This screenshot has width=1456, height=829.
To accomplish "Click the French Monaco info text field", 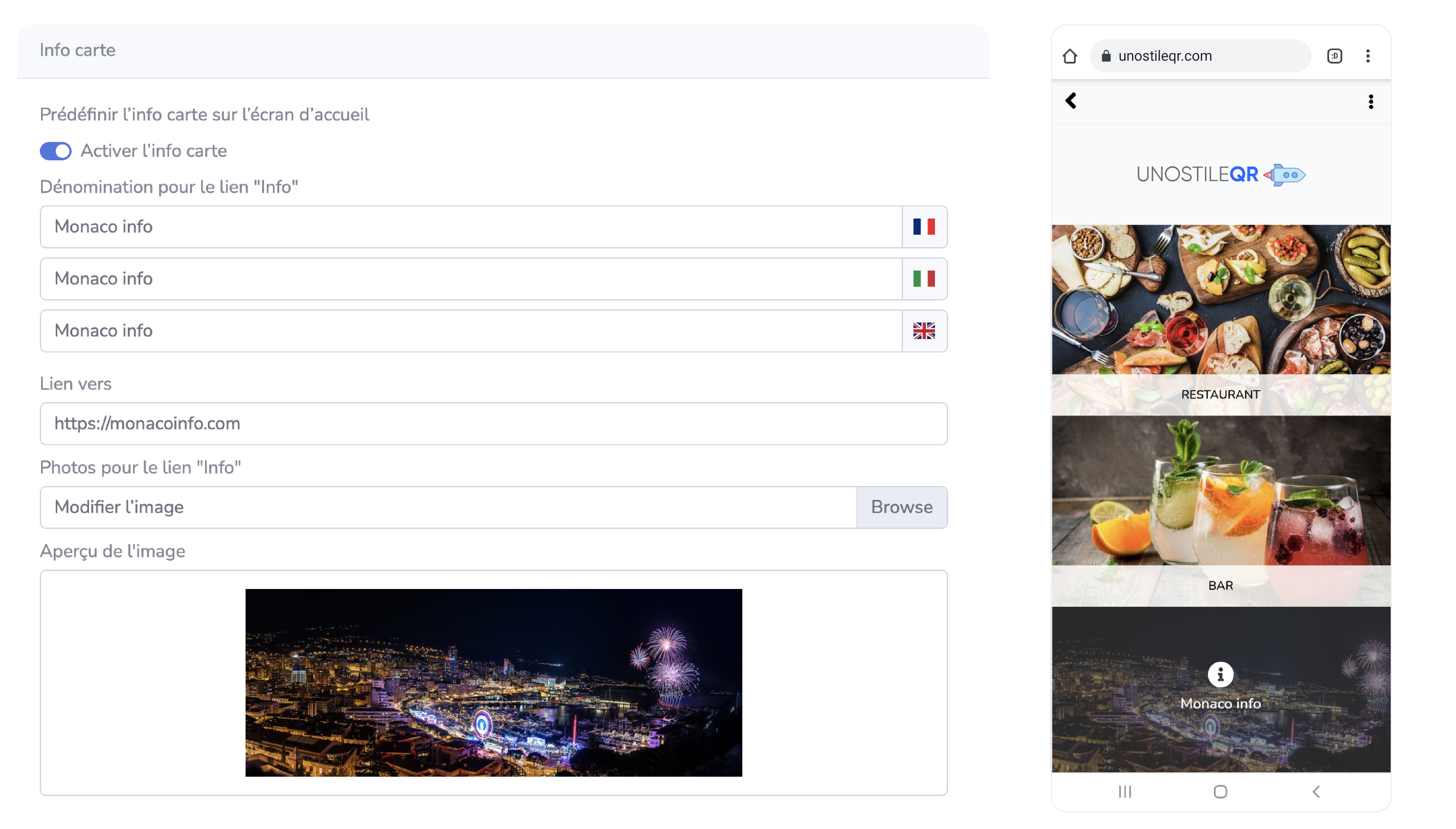I will [470, 227].
